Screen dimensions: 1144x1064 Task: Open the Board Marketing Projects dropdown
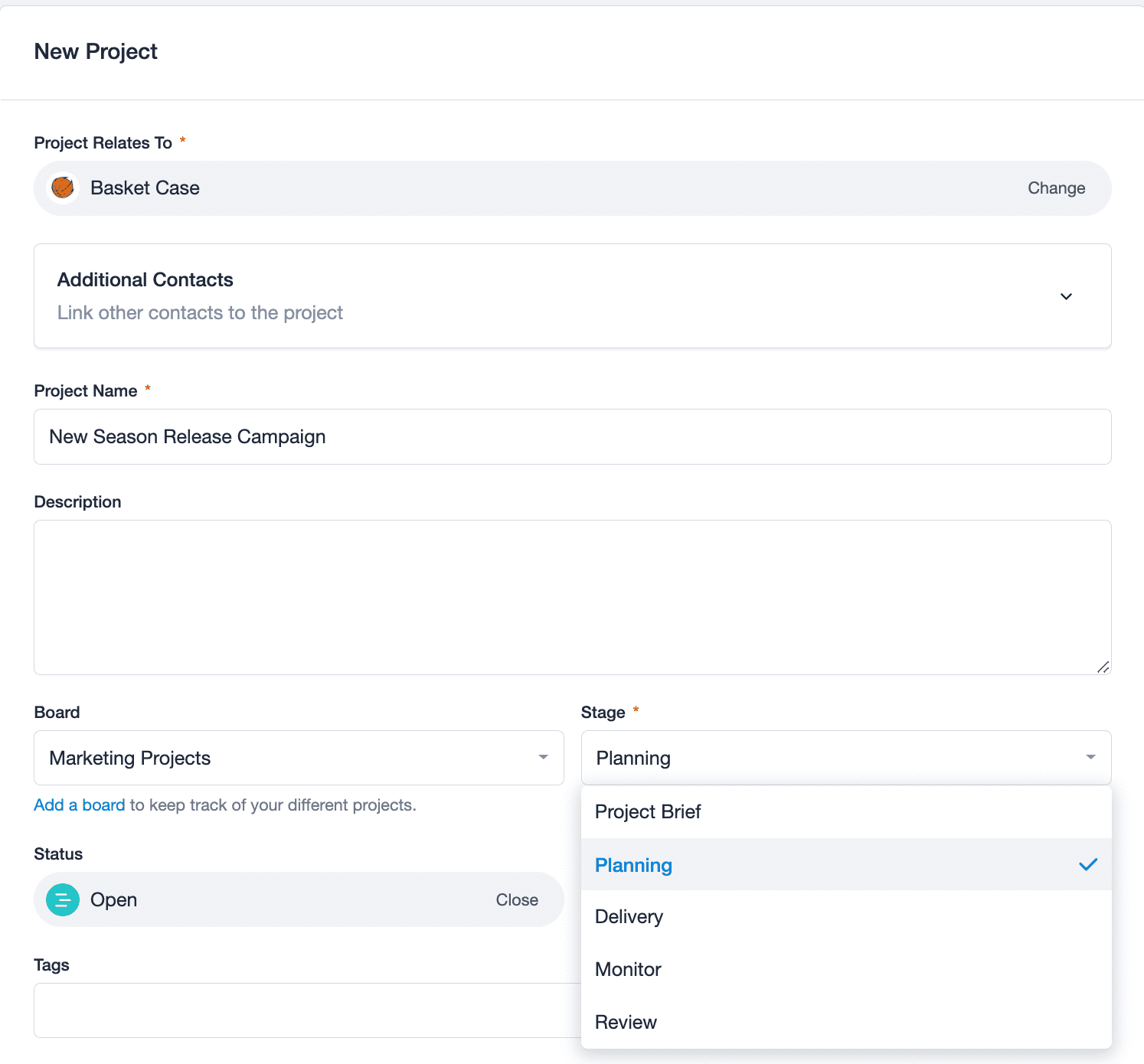(x=299, y=758)
